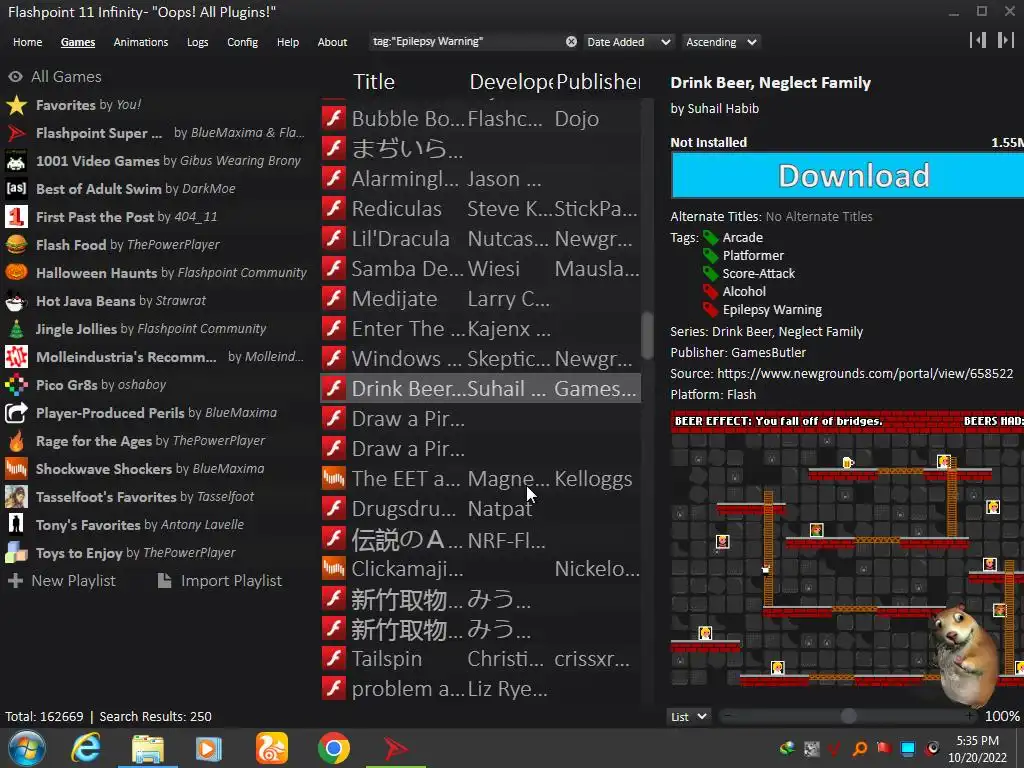This screenshot has width=1024, height=768.
Task: Change the List layout dropdown
Action: (x=688, y=716)
